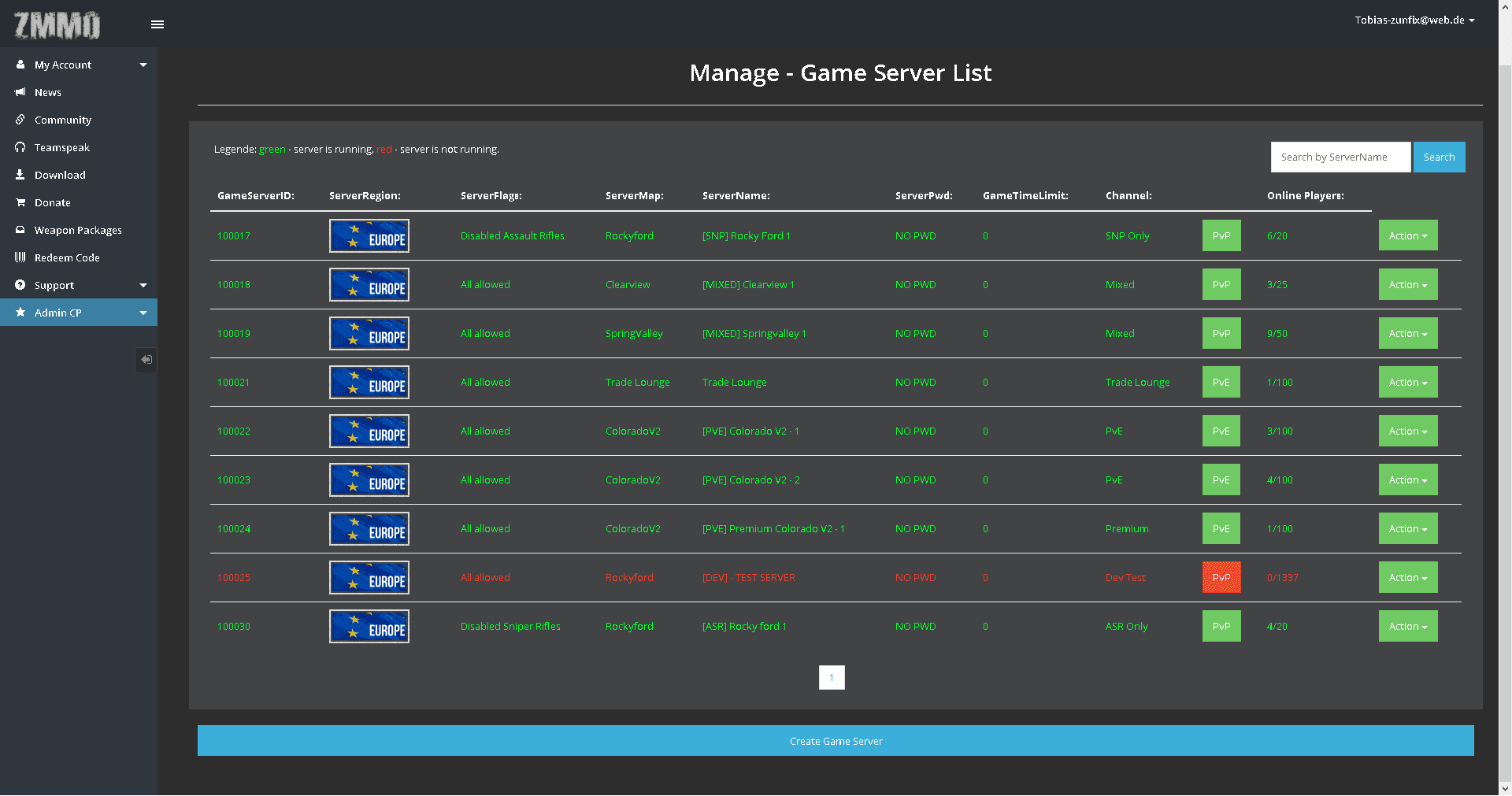Open the Donate menu item

(79, 202)
